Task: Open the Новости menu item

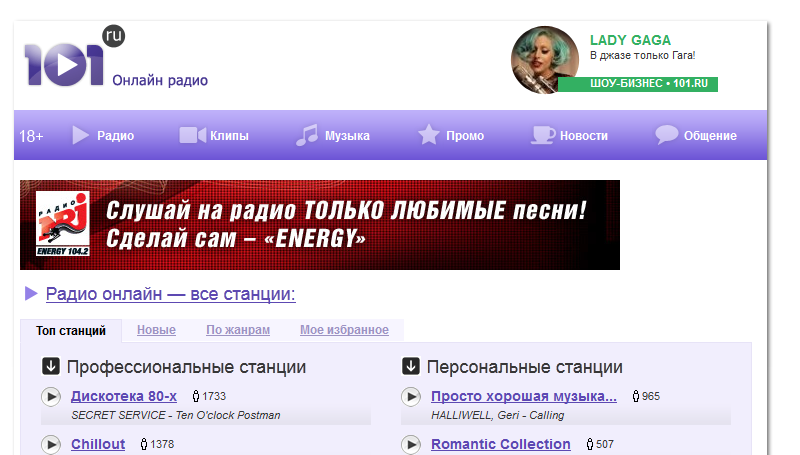Action: click(x=584, y=136)
